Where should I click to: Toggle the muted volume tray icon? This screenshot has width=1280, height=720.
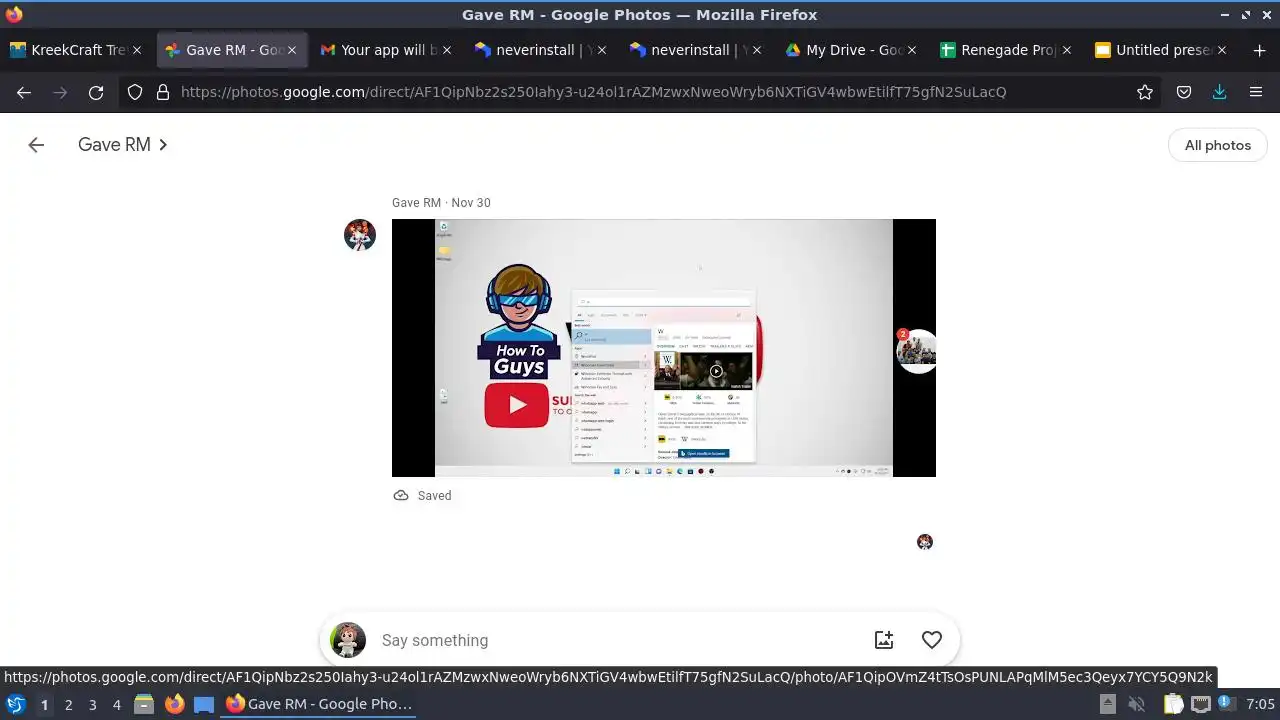tap(1137, 704)
